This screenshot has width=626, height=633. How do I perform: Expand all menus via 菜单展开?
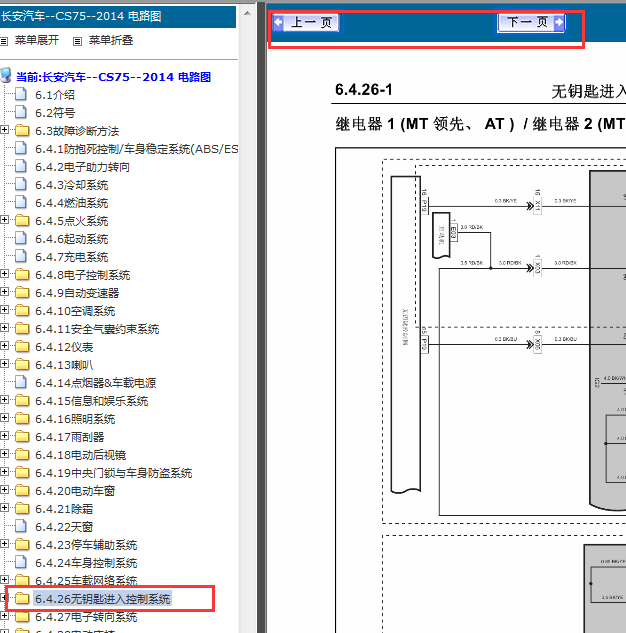(x=37, y=40)
